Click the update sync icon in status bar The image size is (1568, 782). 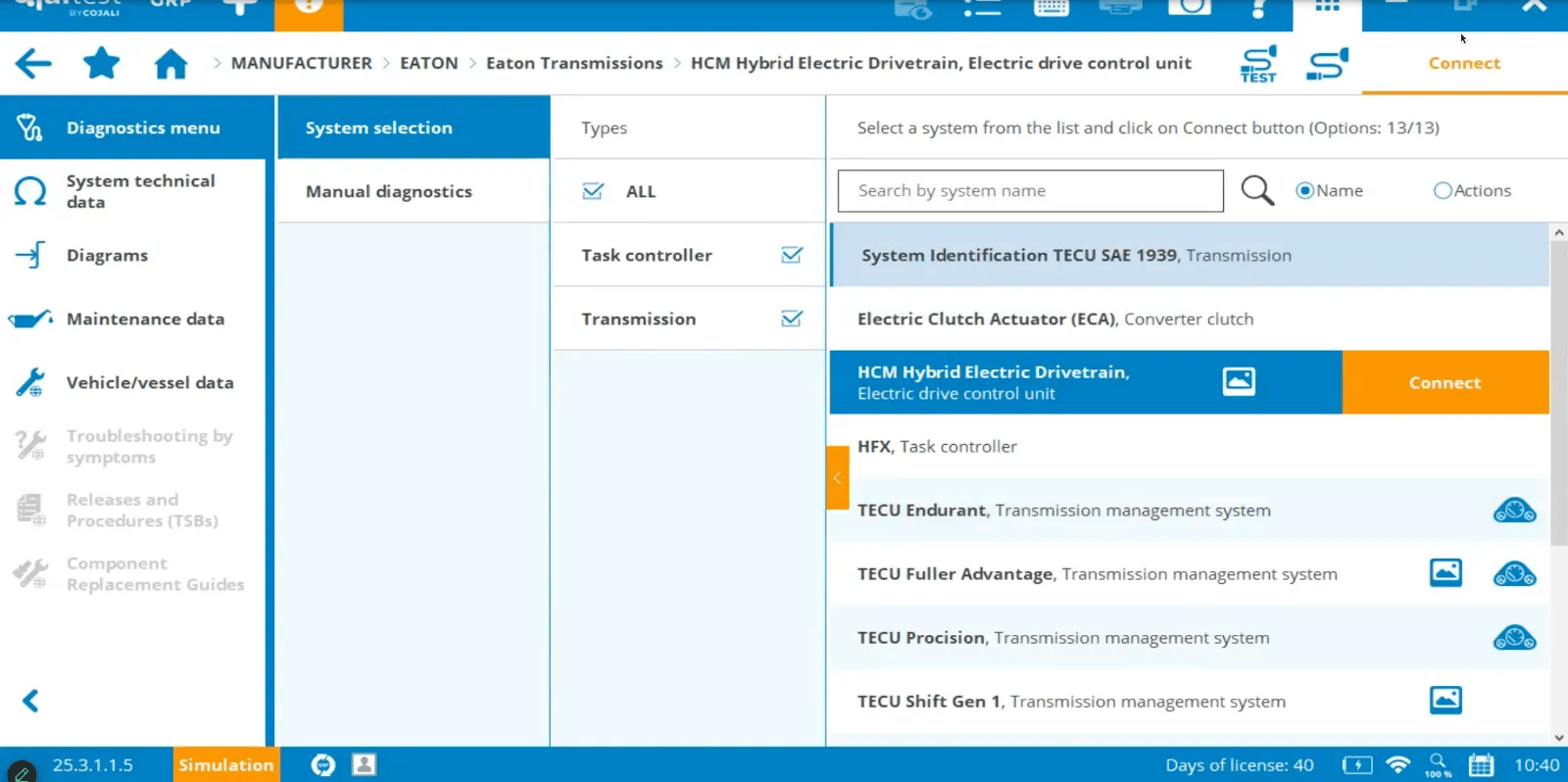[323, 765]
